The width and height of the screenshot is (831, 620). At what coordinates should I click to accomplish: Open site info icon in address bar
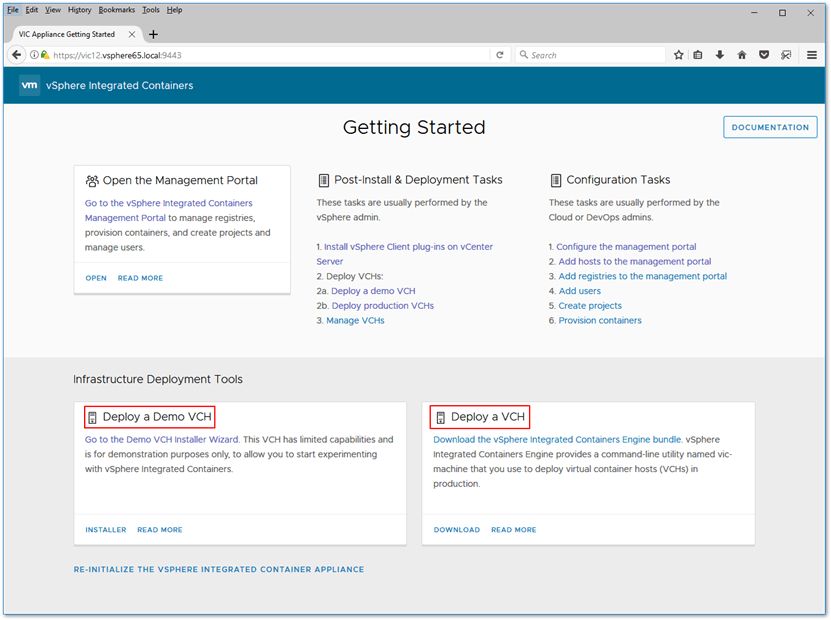[34, 55]
